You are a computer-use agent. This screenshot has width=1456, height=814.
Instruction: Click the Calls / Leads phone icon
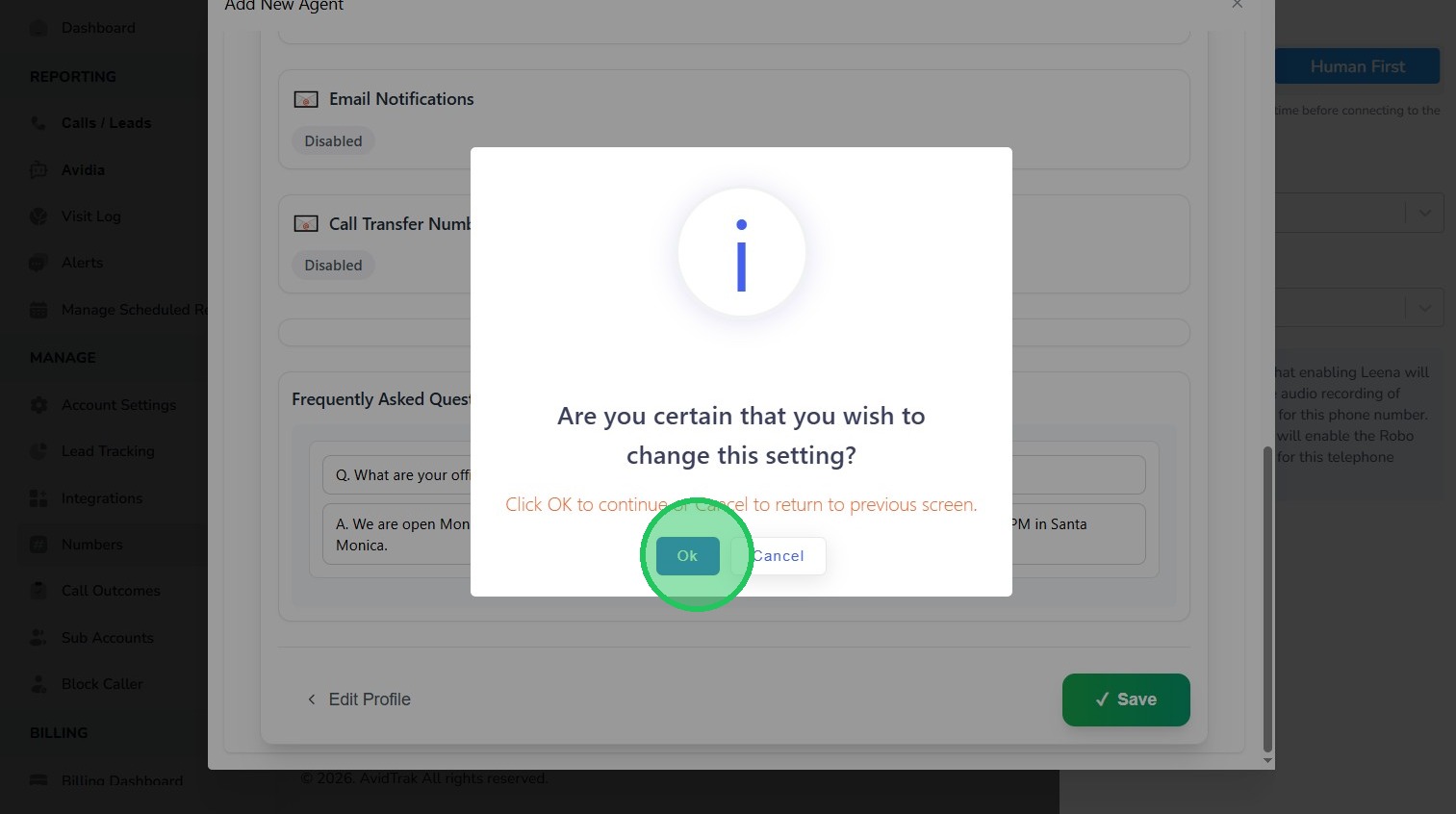tap(38, 123)
